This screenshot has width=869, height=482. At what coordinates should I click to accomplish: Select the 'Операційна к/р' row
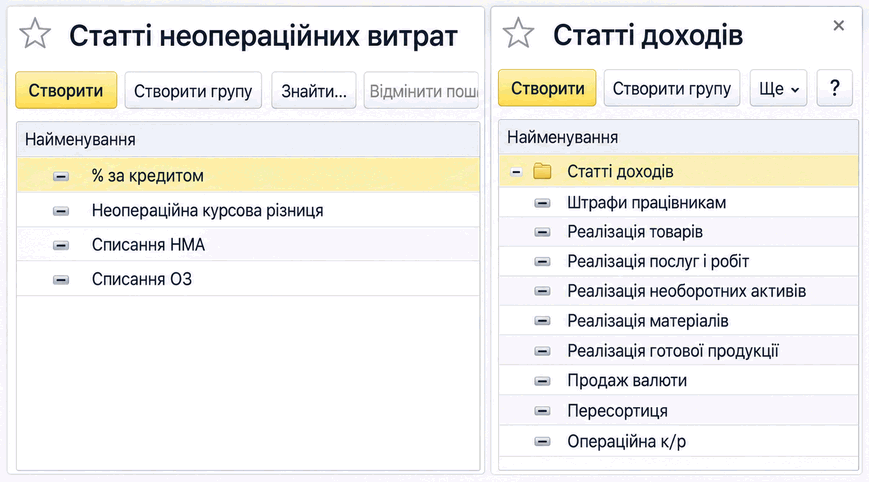coord(678,441)
